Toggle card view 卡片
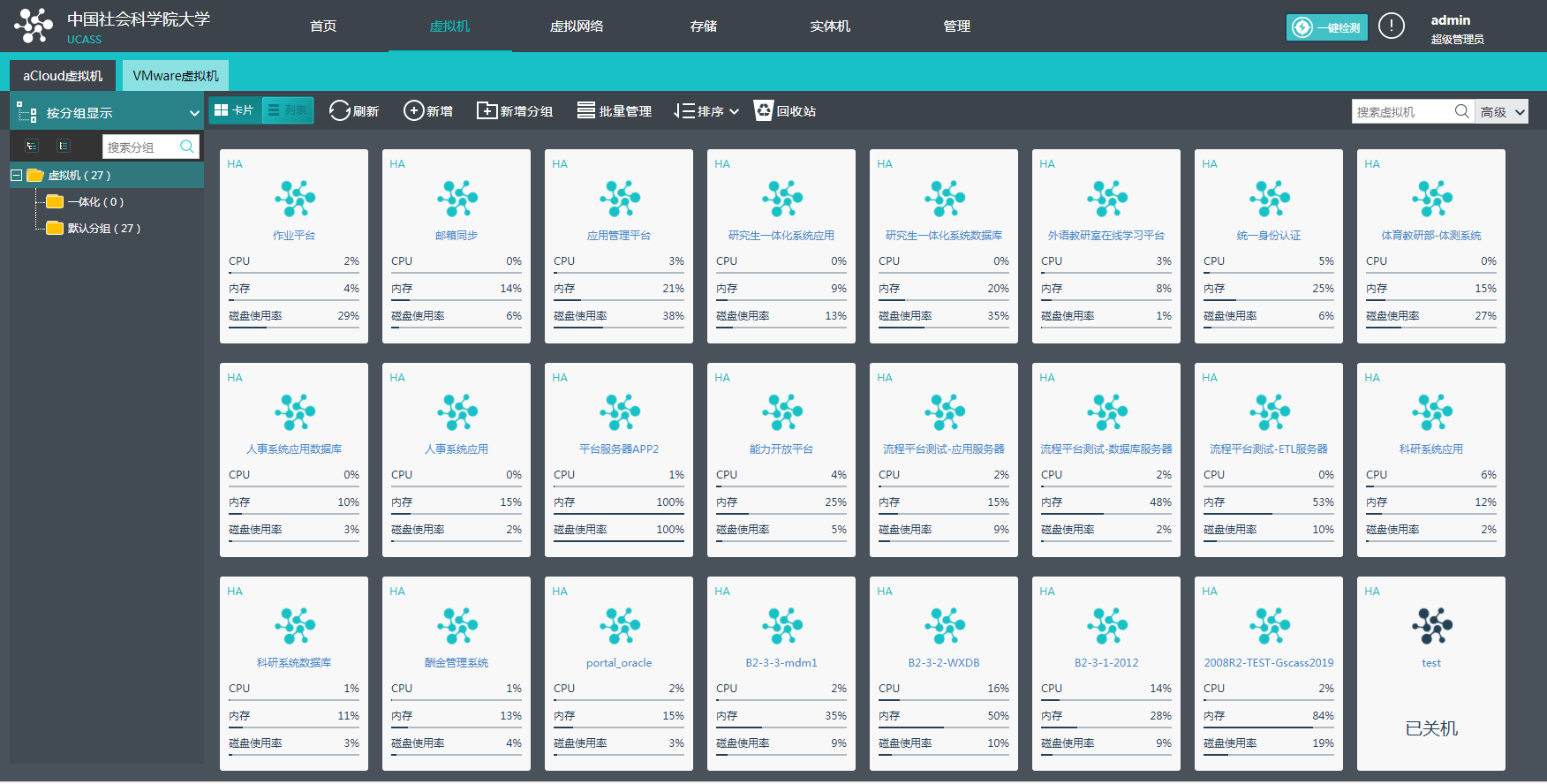 [x=235, y=110]
